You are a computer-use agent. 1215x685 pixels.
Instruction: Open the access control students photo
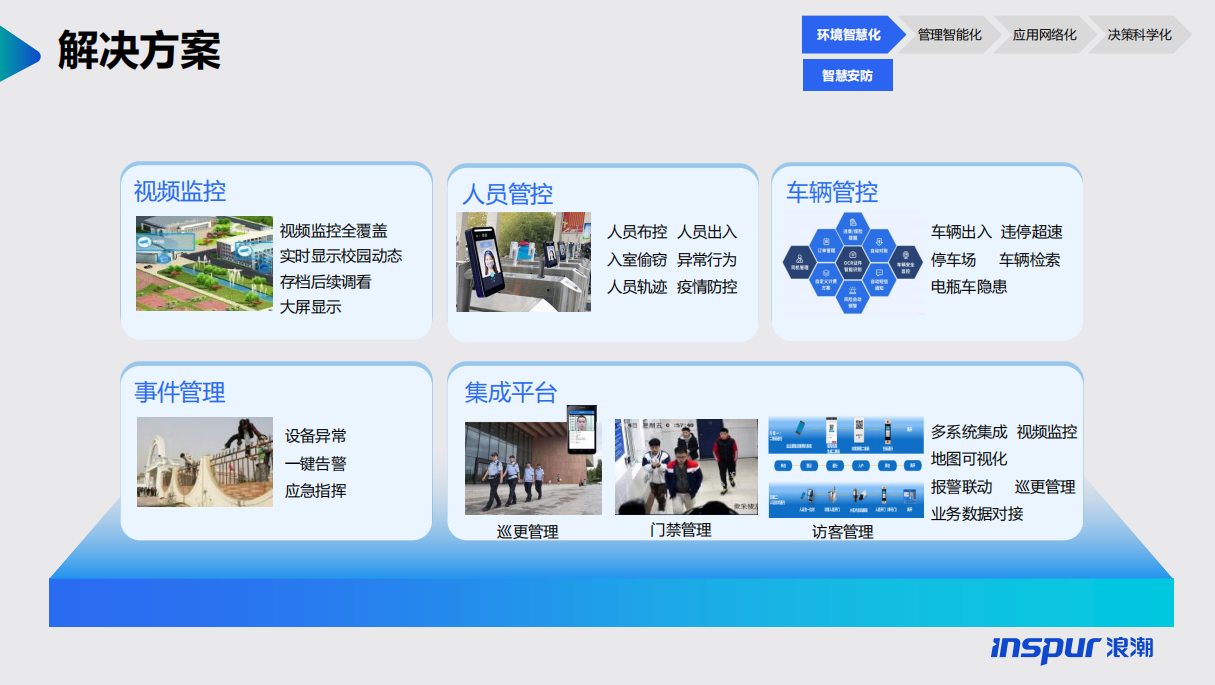point(686,467)
